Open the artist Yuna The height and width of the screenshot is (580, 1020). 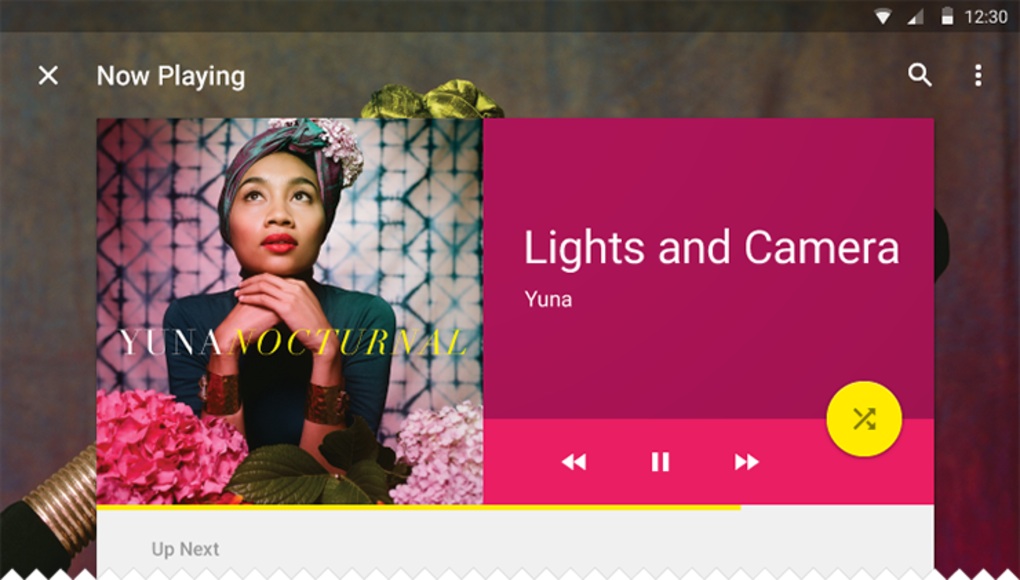(548, 299)
